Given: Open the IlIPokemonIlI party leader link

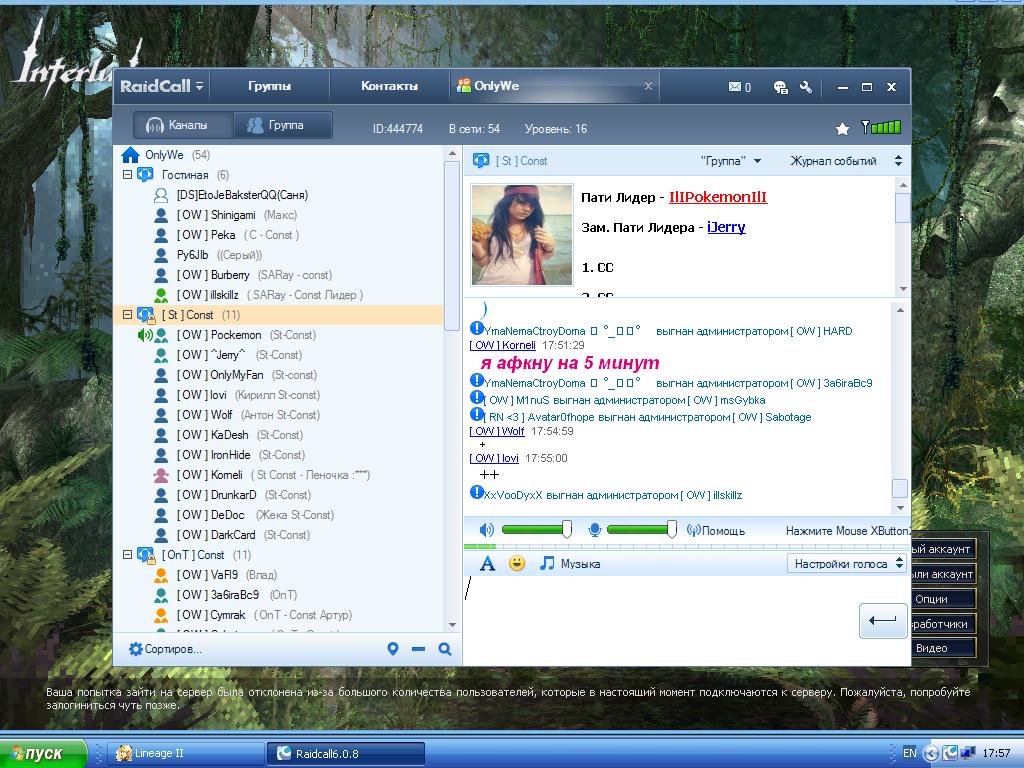Looking at the screenshot, I should click(718, 197).
